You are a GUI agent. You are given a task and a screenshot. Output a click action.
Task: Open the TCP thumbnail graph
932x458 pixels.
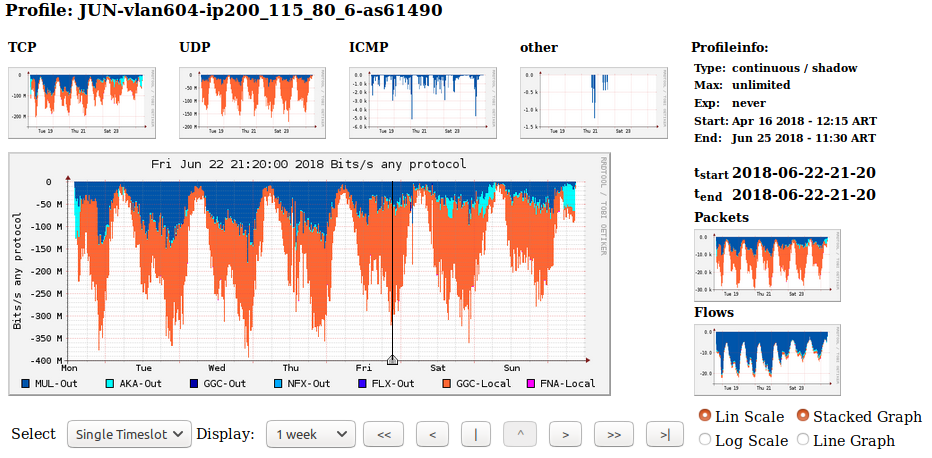(x=81, y=102)
